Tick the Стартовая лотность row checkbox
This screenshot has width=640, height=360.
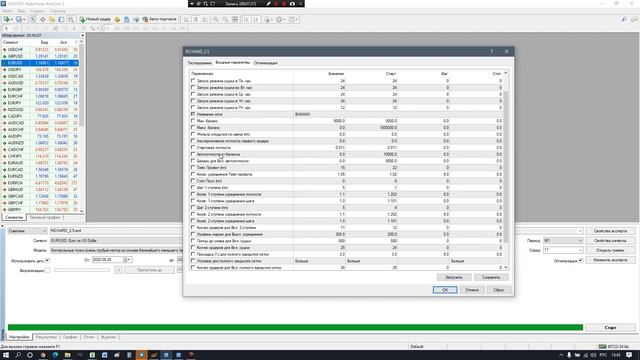pyautogui.click(x=193, y=147)
